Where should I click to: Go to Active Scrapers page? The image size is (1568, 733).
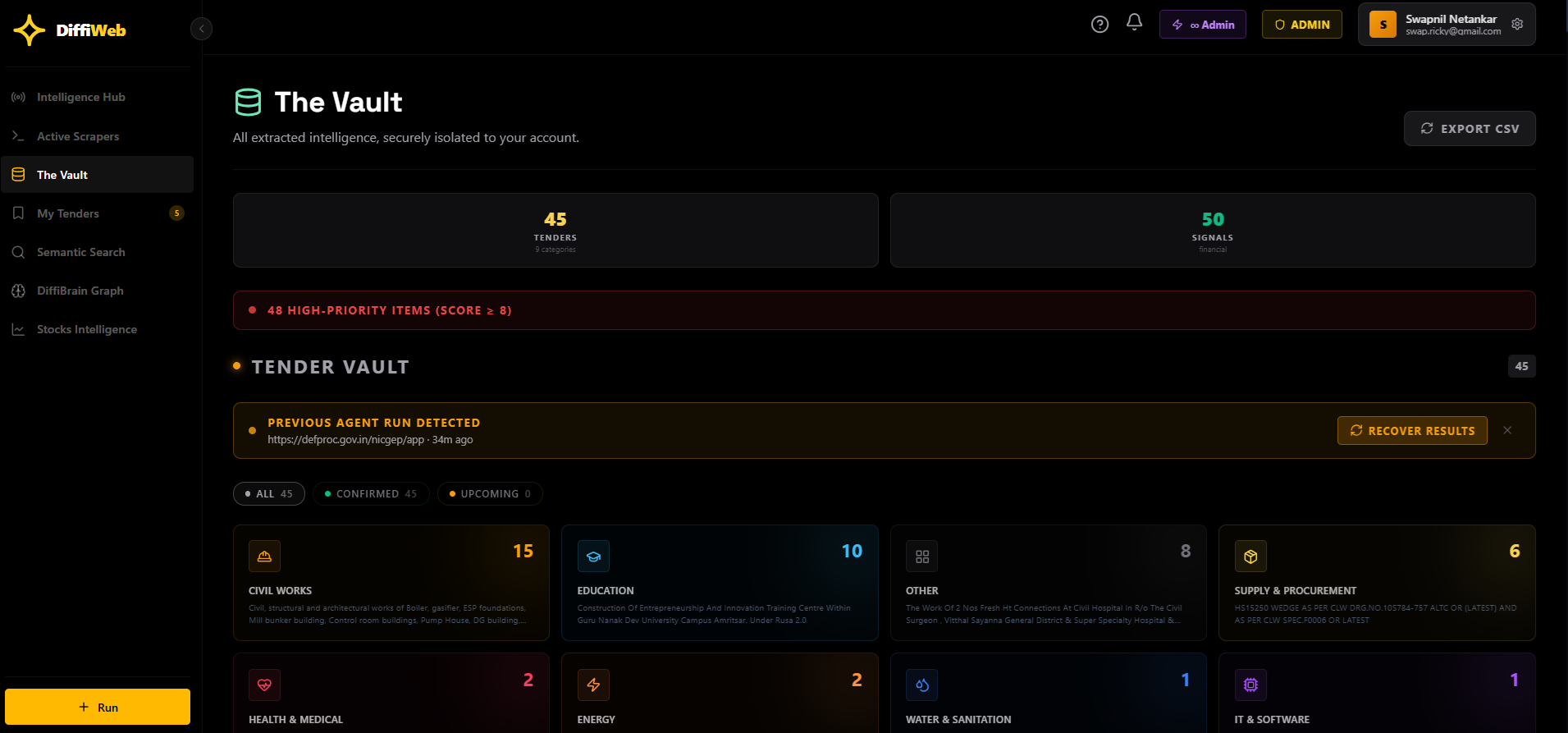pyautogui.click(x=98, y=136)
